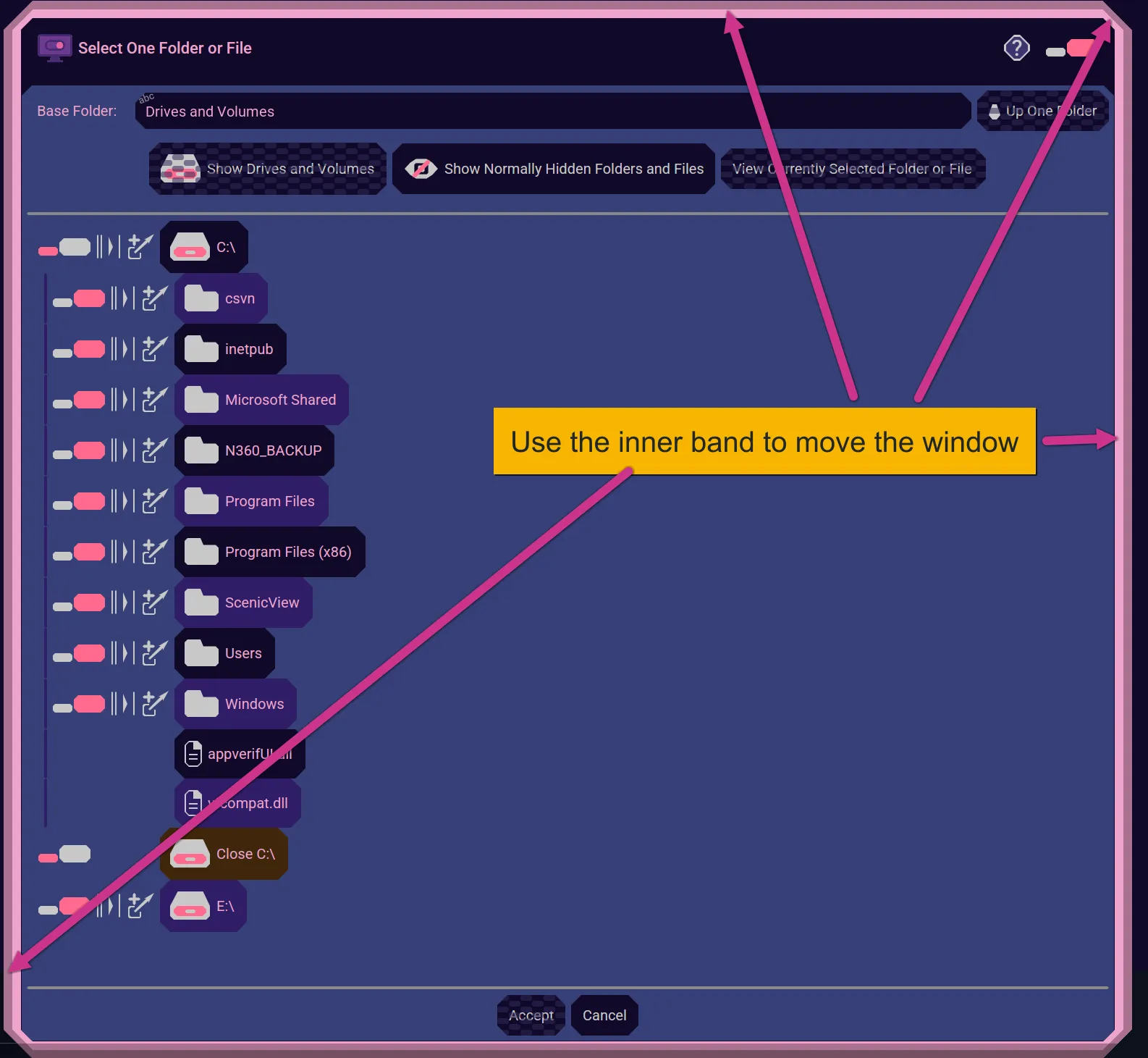Select the Microsoft Shared folder

pyautogui.click(x=261, y=400)
